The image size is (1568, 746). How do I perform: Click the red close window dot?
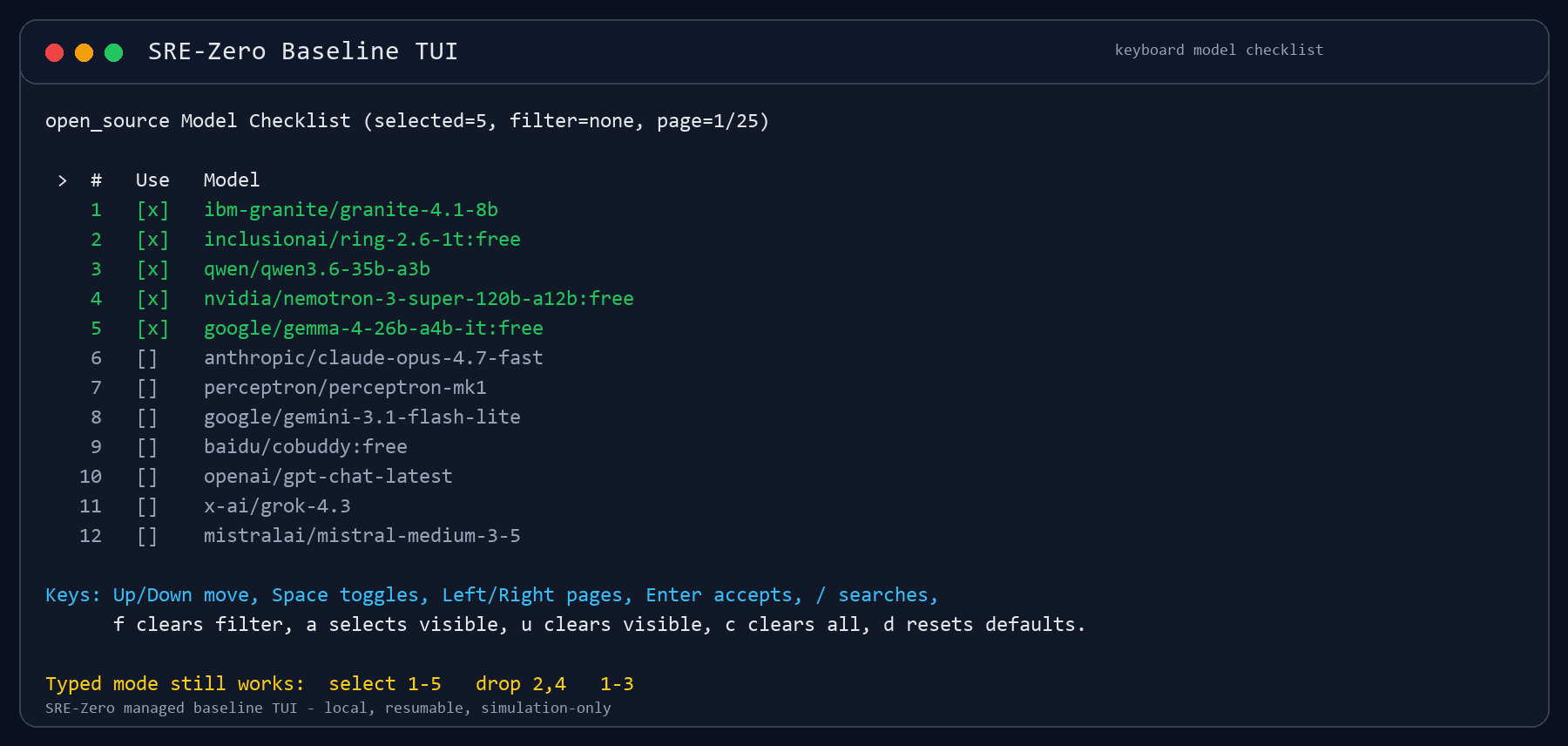point(55,52)
